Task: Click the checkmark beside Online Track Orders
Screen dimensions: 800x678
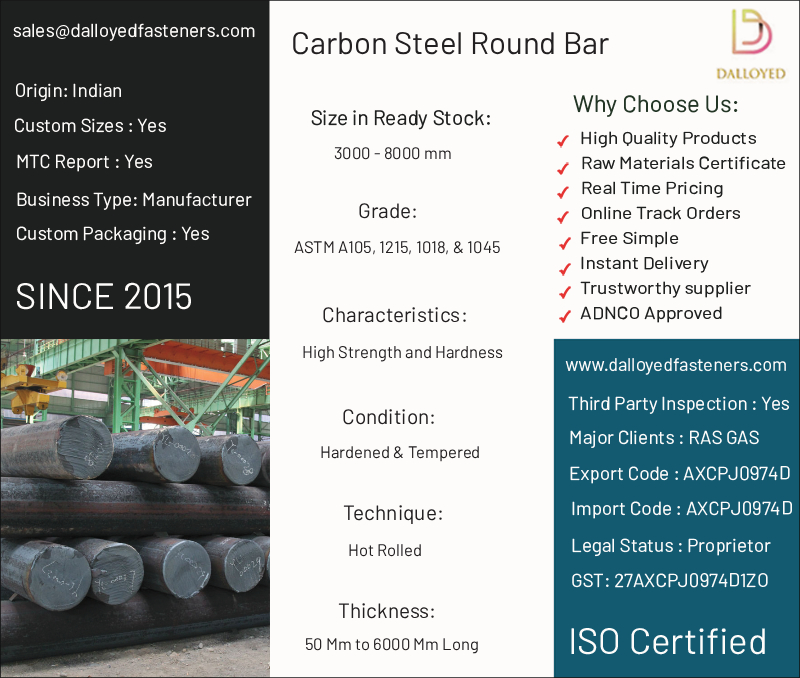Action: point(563,217)
